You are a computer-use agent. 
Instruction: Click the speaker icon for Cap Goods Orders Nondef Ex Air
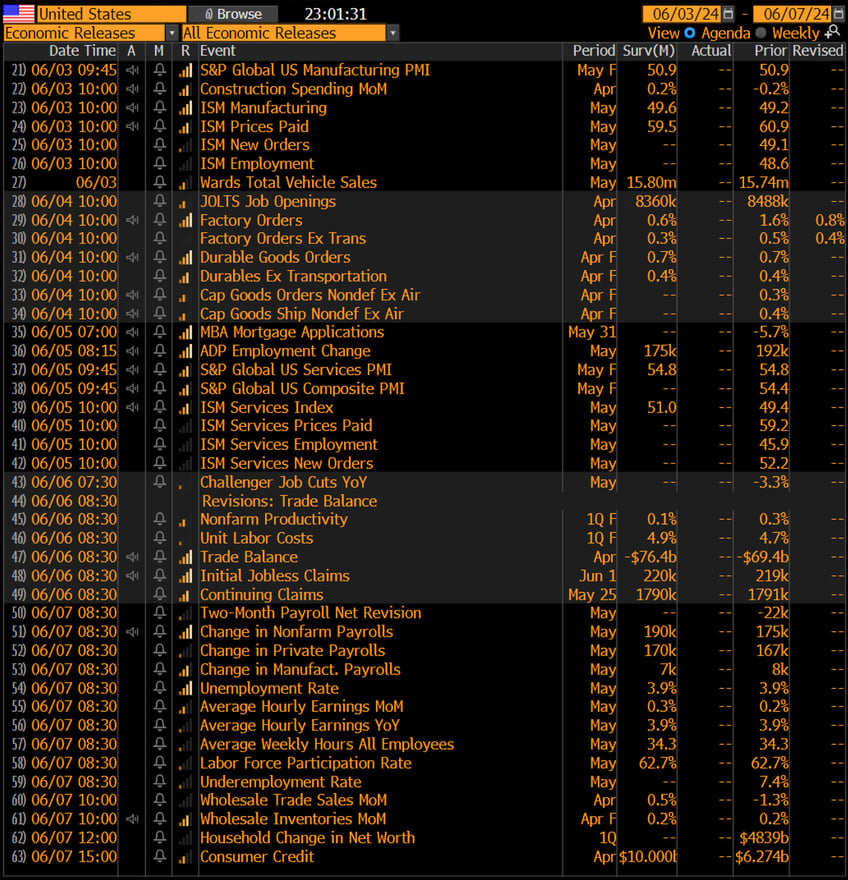pyautogui.click(x=132, y=295)
